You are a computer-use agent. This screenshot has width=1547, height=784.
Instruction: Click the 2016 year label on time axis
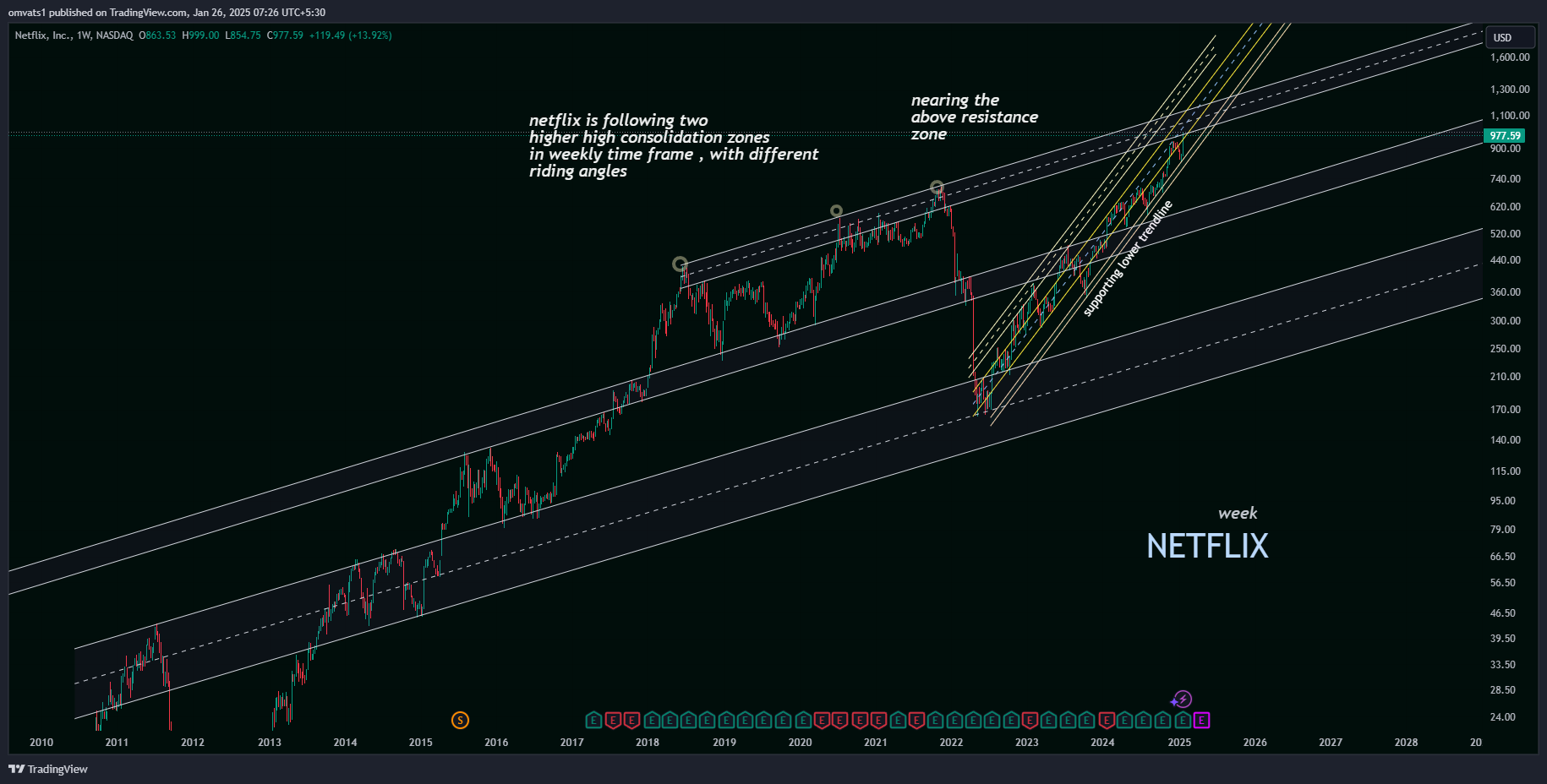(x=496, y=743)
